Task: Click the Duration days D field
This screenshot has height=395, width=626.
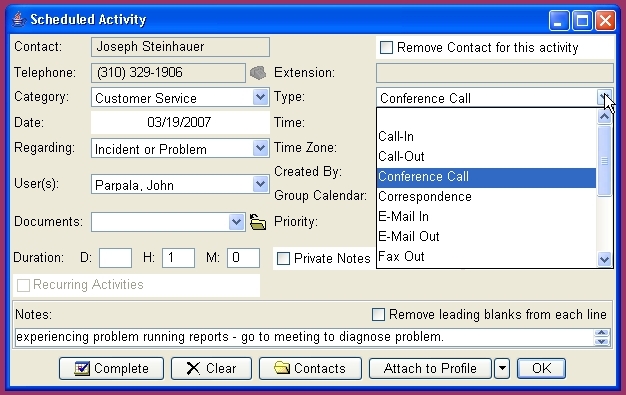Action: (x=115, y=258)
